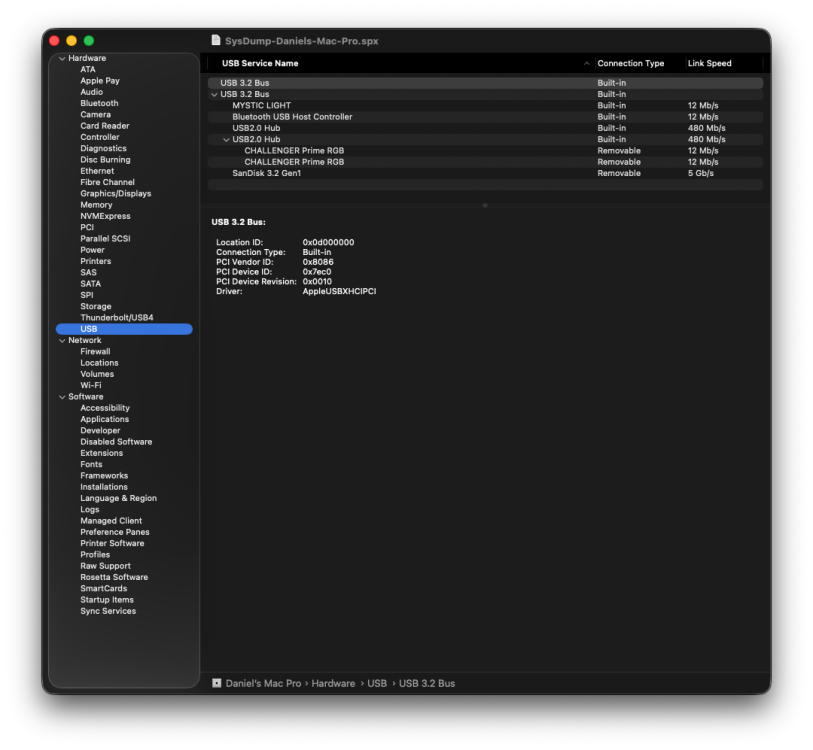The image size is (813, 750).
Task: Select Startup Items in the sidebar
Action: [107, 600]
